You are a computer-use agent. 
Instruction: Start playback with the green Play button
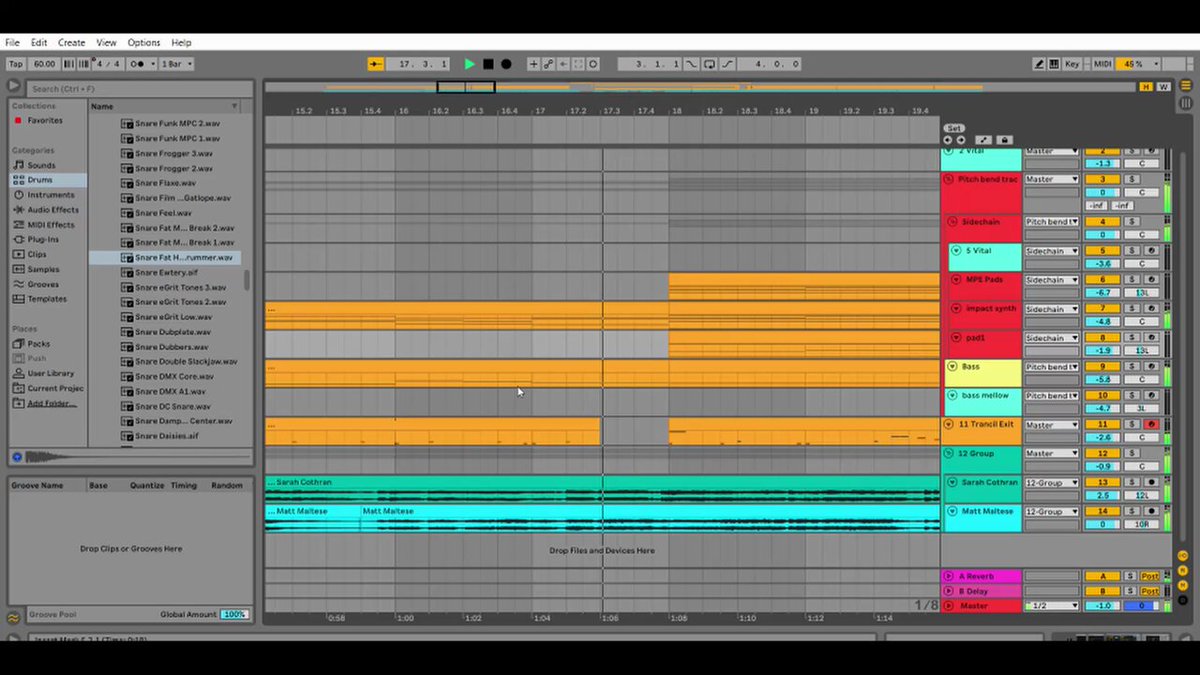pyautogui.click(x=470, y=64)
